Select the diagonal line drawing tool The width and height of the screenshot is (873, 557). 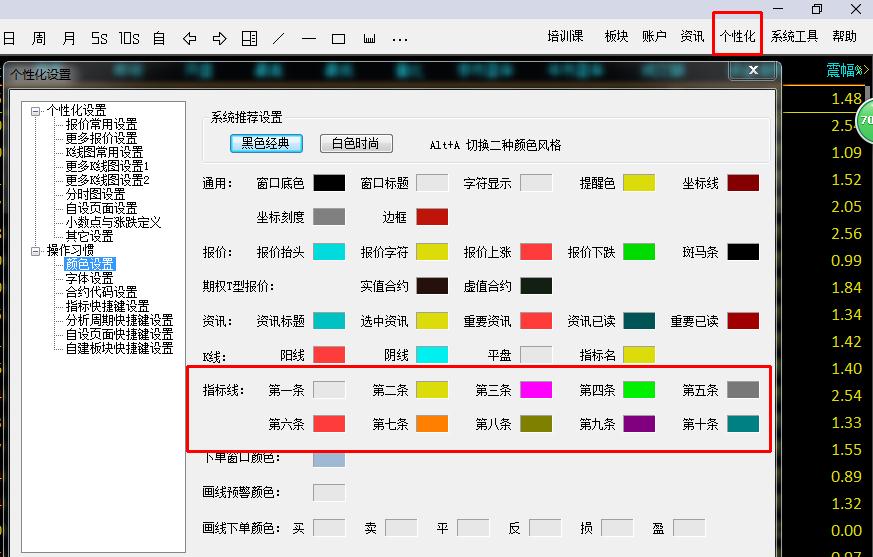[279, 39]
